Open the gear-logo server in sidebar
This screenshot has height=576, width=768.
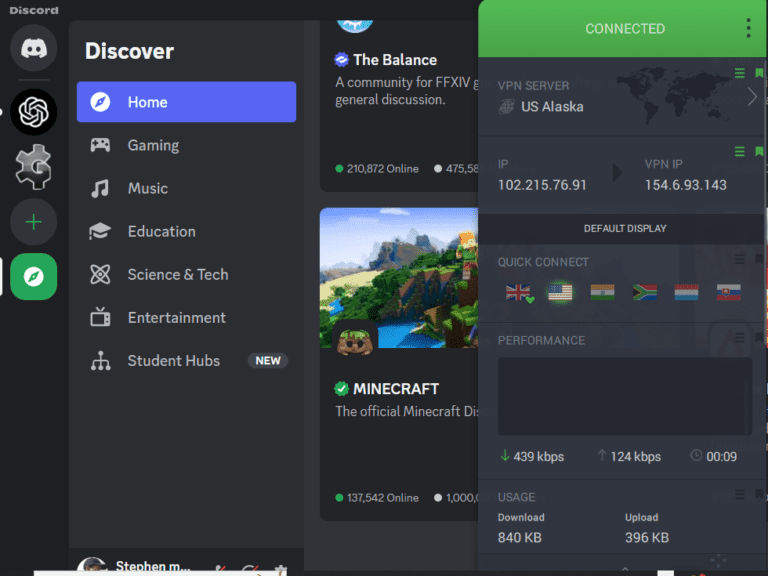click(34, 167)
